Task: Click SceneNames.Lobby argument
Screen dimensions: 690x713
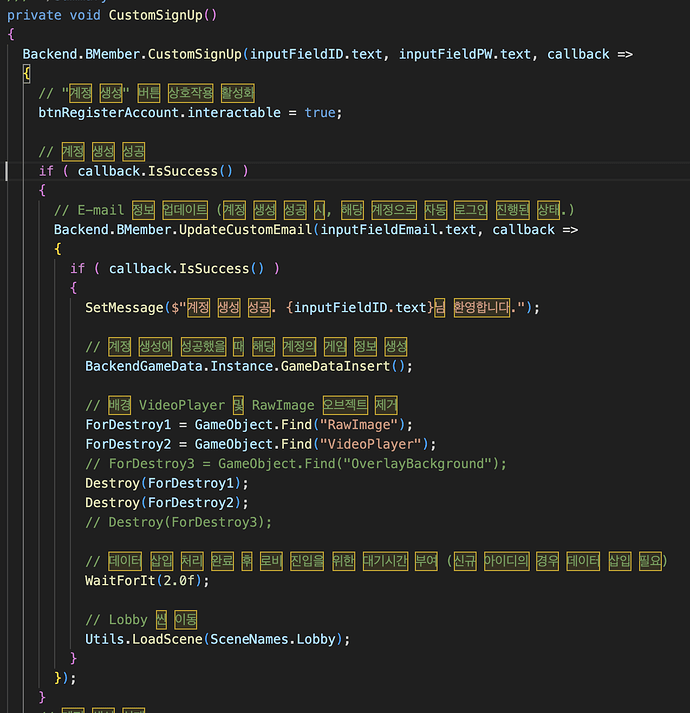Action: [x=272, y=639]
